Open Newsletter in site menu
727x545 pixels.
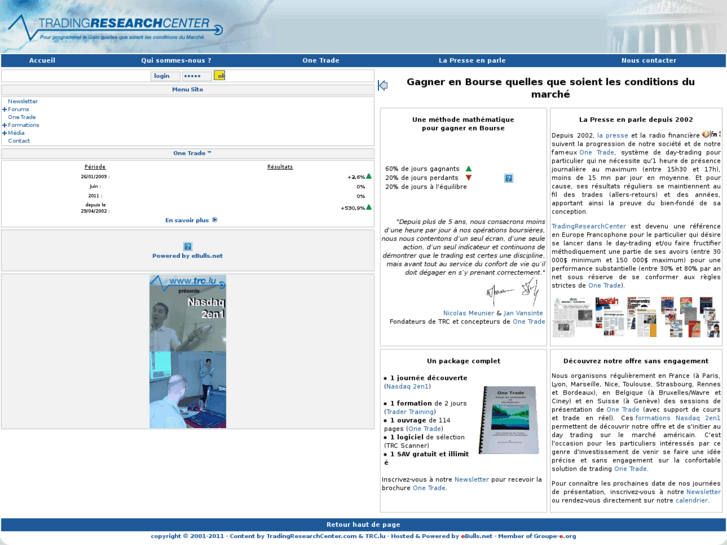click(x=23, y=101)
